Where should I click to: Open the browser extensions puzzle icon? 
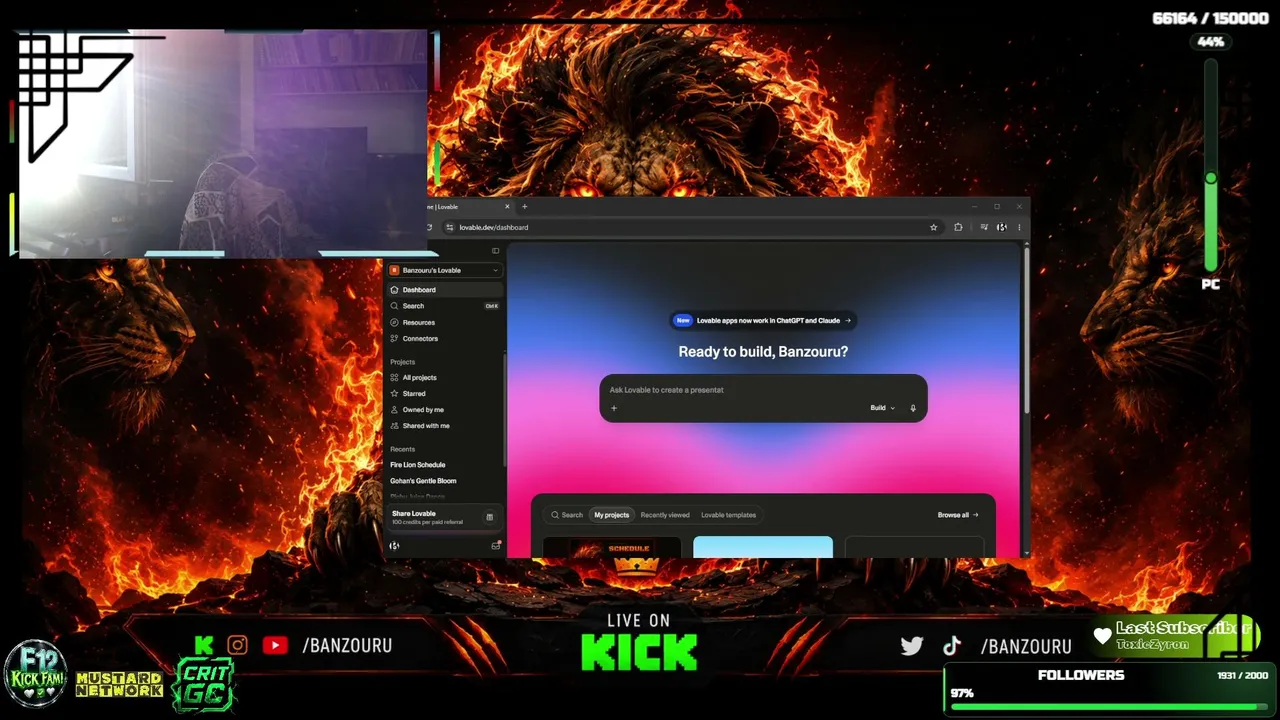[958, 227]
